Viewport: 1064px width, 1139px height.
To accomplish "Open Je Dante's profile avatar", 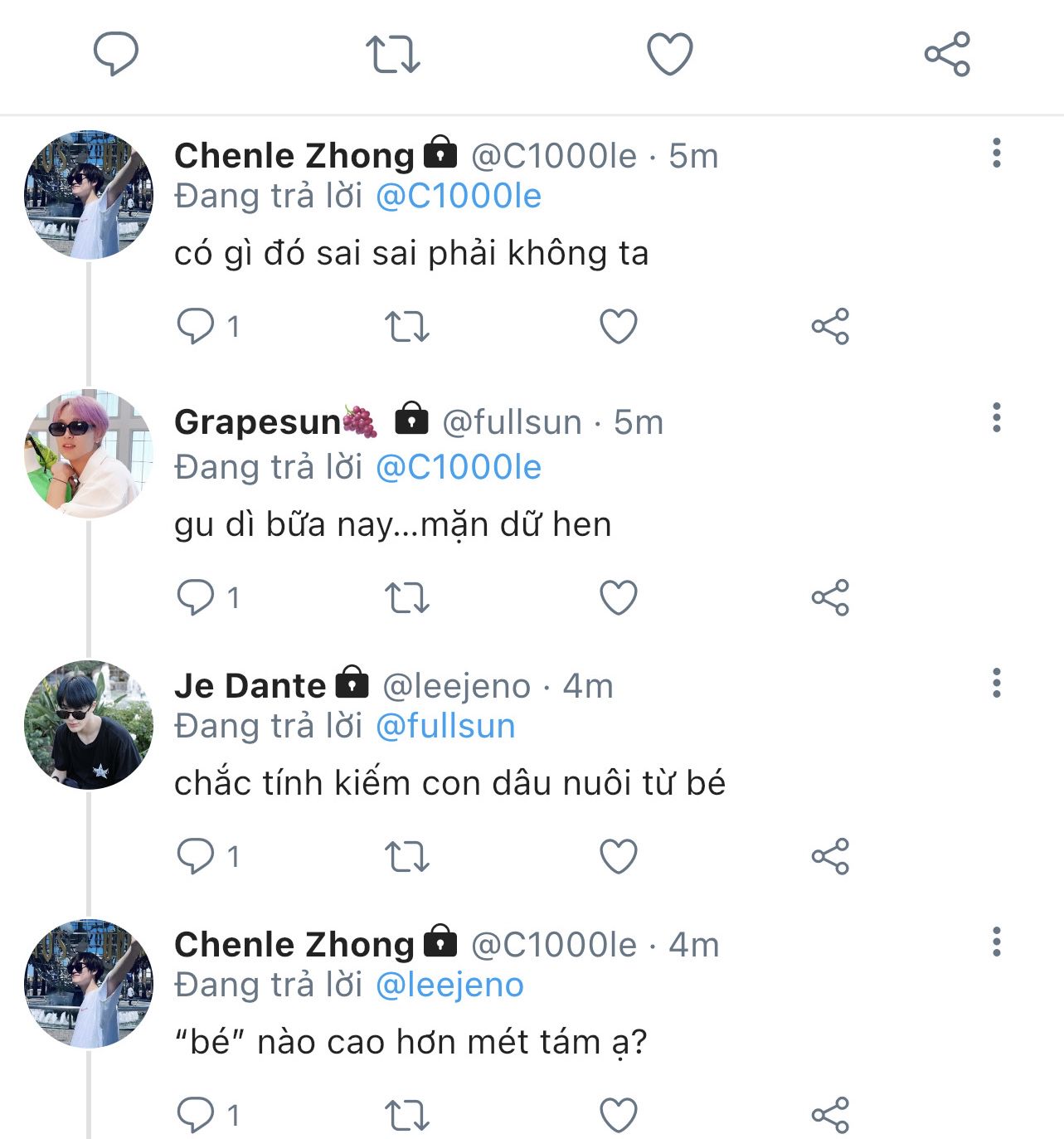I will [x=89, y=724].
